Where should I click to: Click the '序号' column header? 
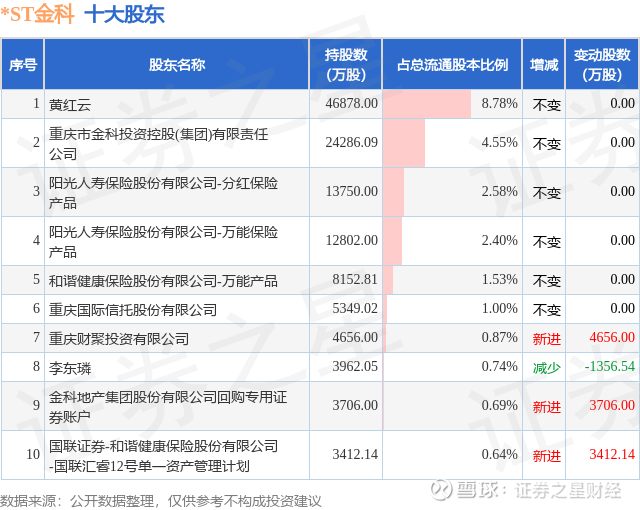pos(23,64)
